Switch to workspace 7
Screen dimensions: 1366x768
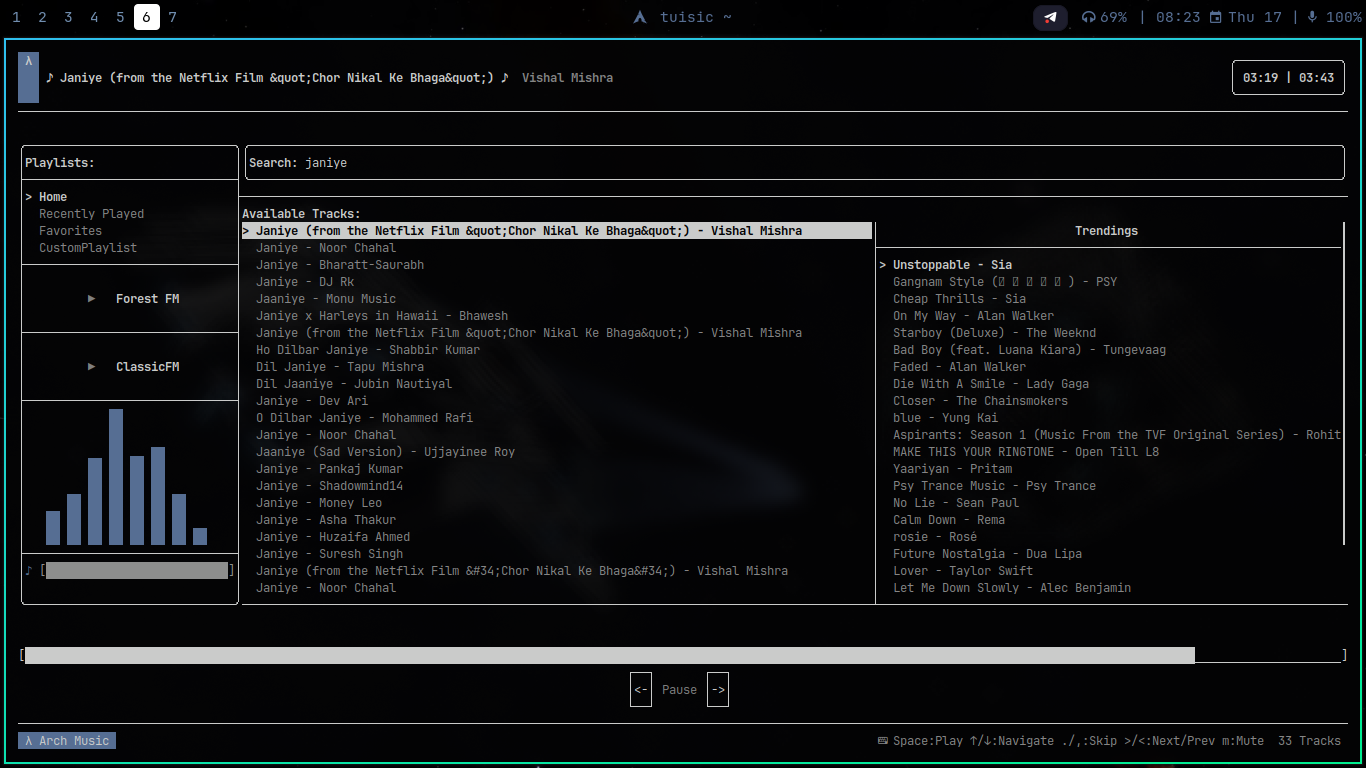172,17
